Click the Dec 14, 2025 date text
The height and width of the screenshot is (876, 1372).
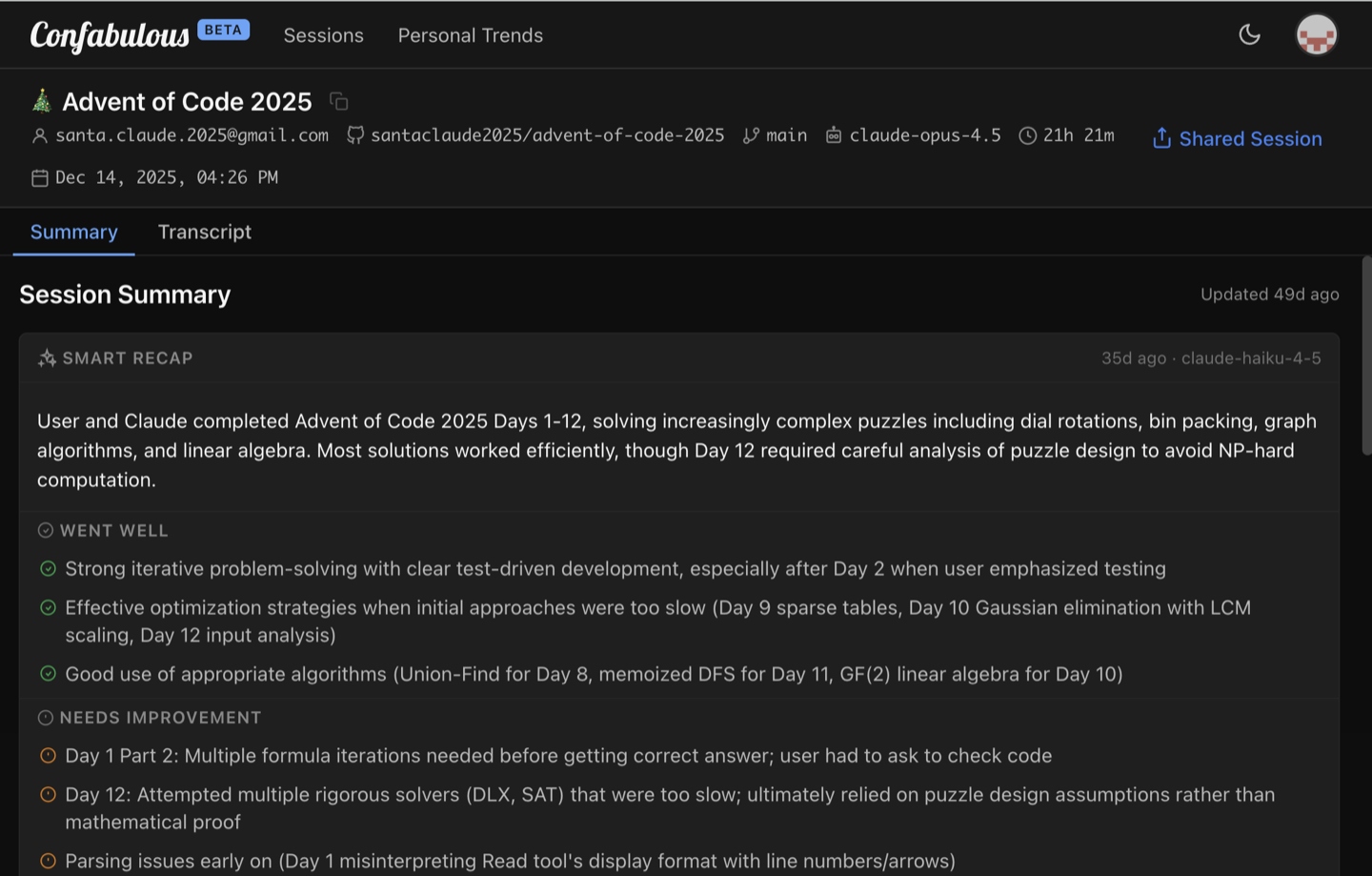coord(167,177)
